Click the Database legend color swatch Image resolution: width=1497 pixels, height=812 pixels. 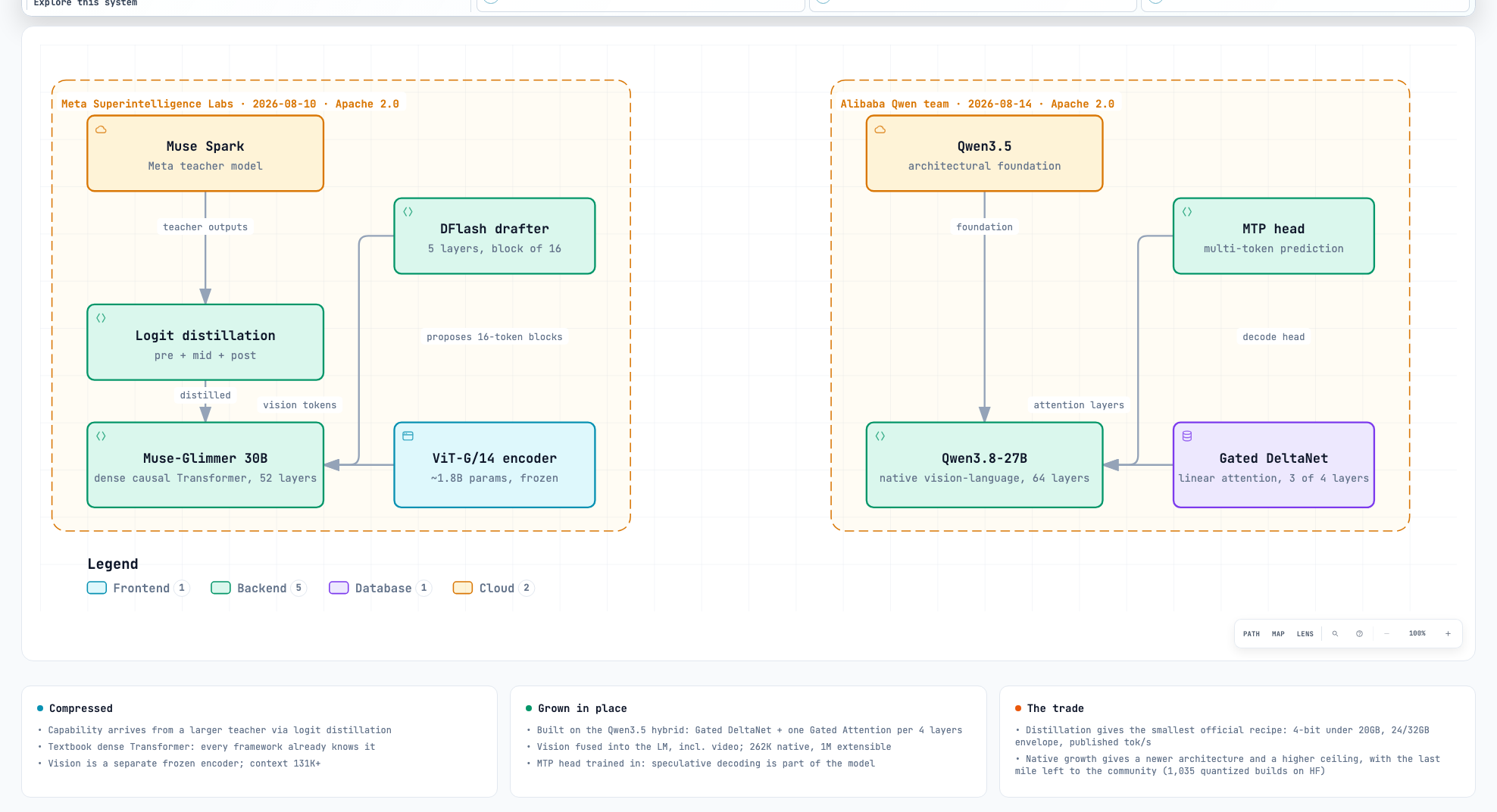pos(339,588)
